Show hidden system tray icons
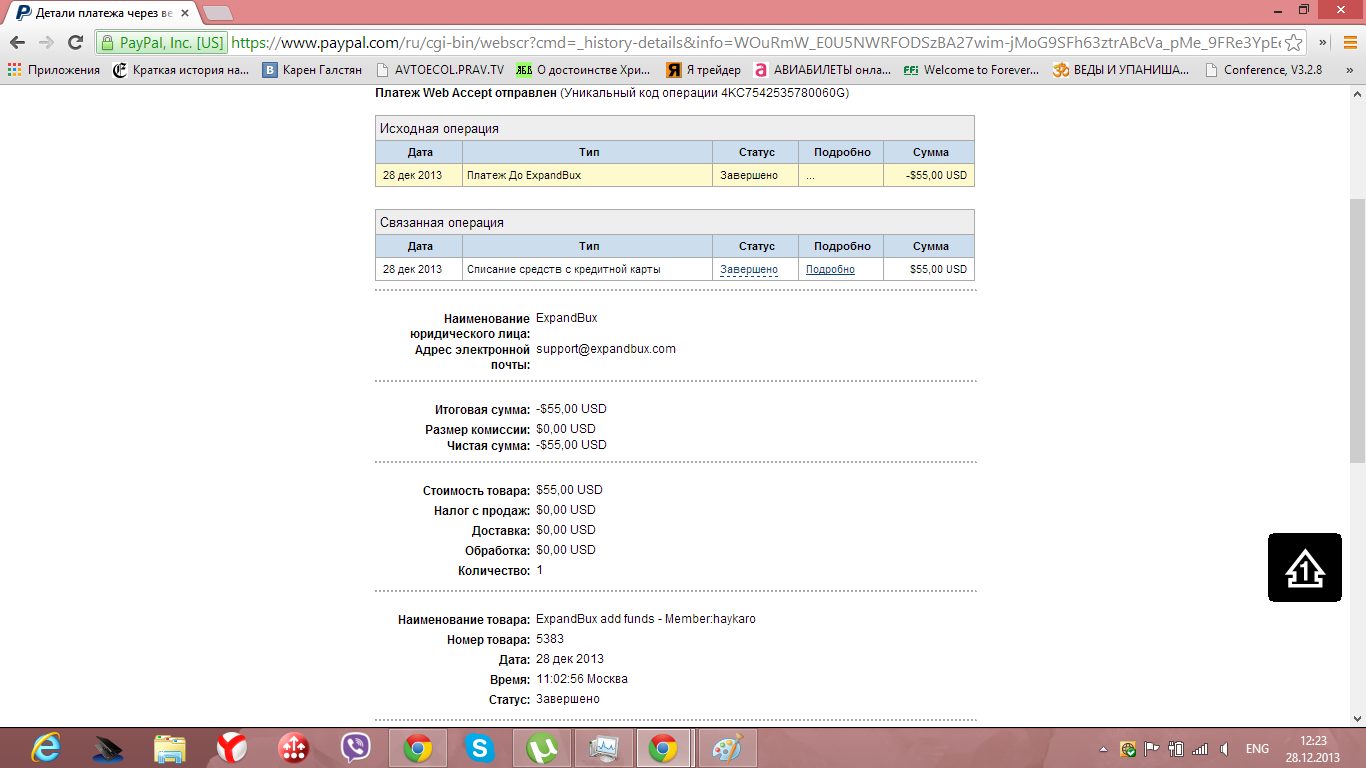Screen dimensions: 1366x768 pyautogui.click(x=1103, y=749)
